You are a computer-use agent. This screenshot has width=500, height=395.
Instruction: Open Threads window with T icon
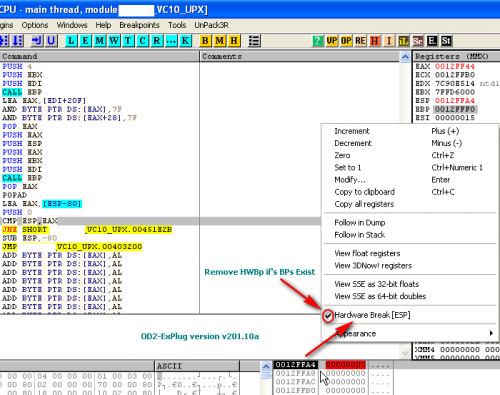tap(128, 41)
